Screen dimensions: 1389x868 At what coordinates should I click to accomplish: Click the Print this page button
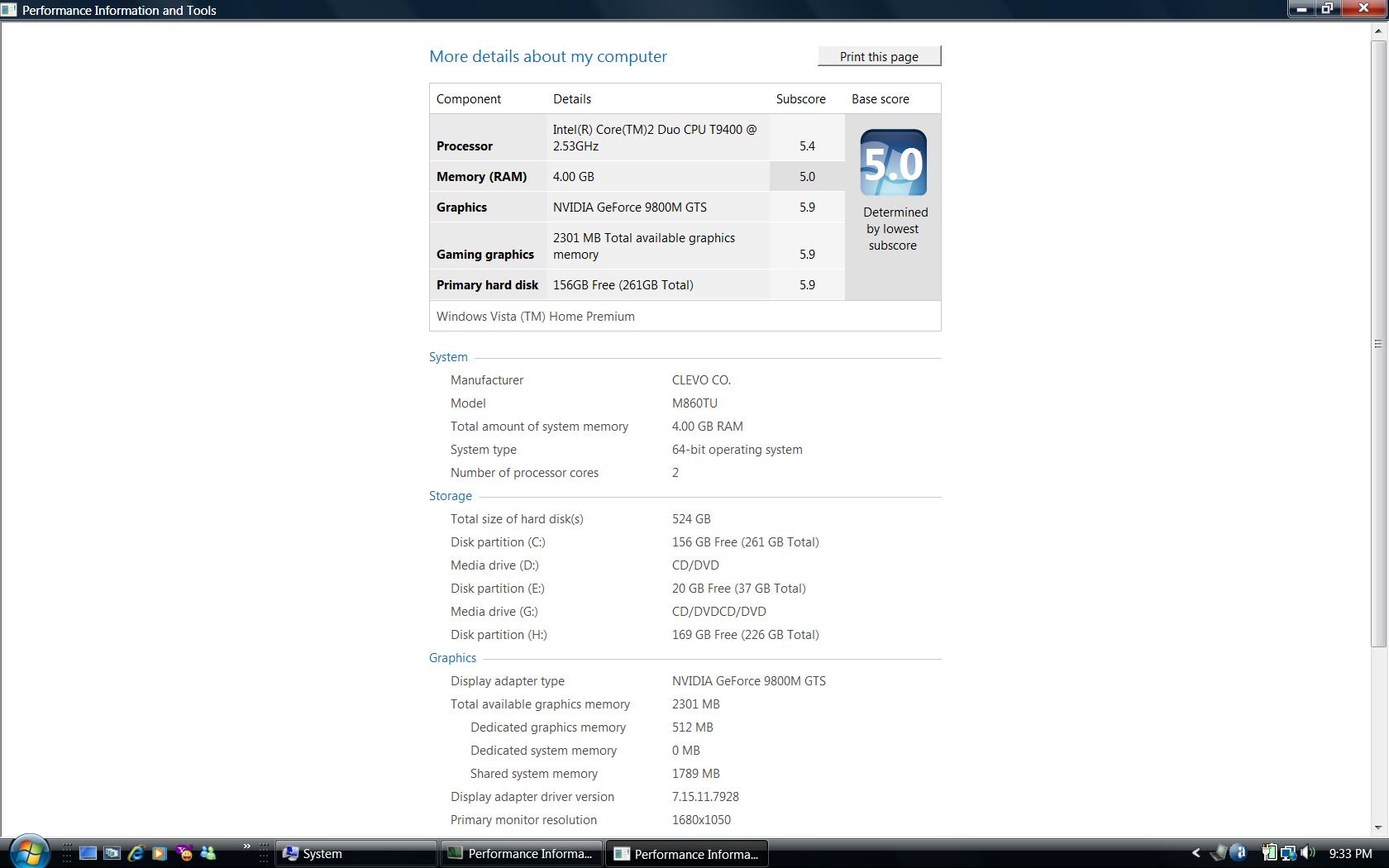[x=879, y=56]
